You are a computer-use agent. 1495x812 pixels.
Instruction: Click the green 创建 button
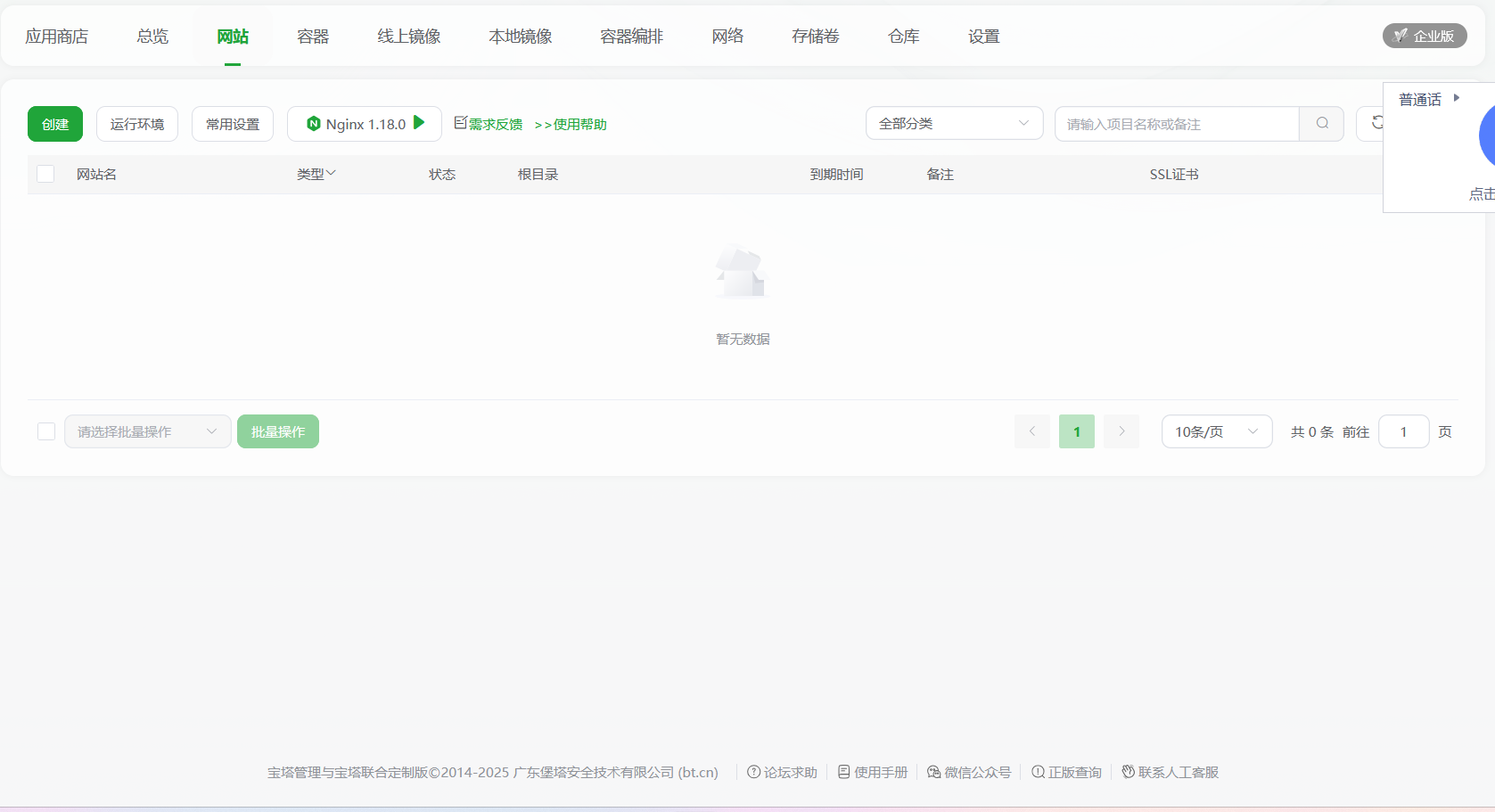coord(55,124)
